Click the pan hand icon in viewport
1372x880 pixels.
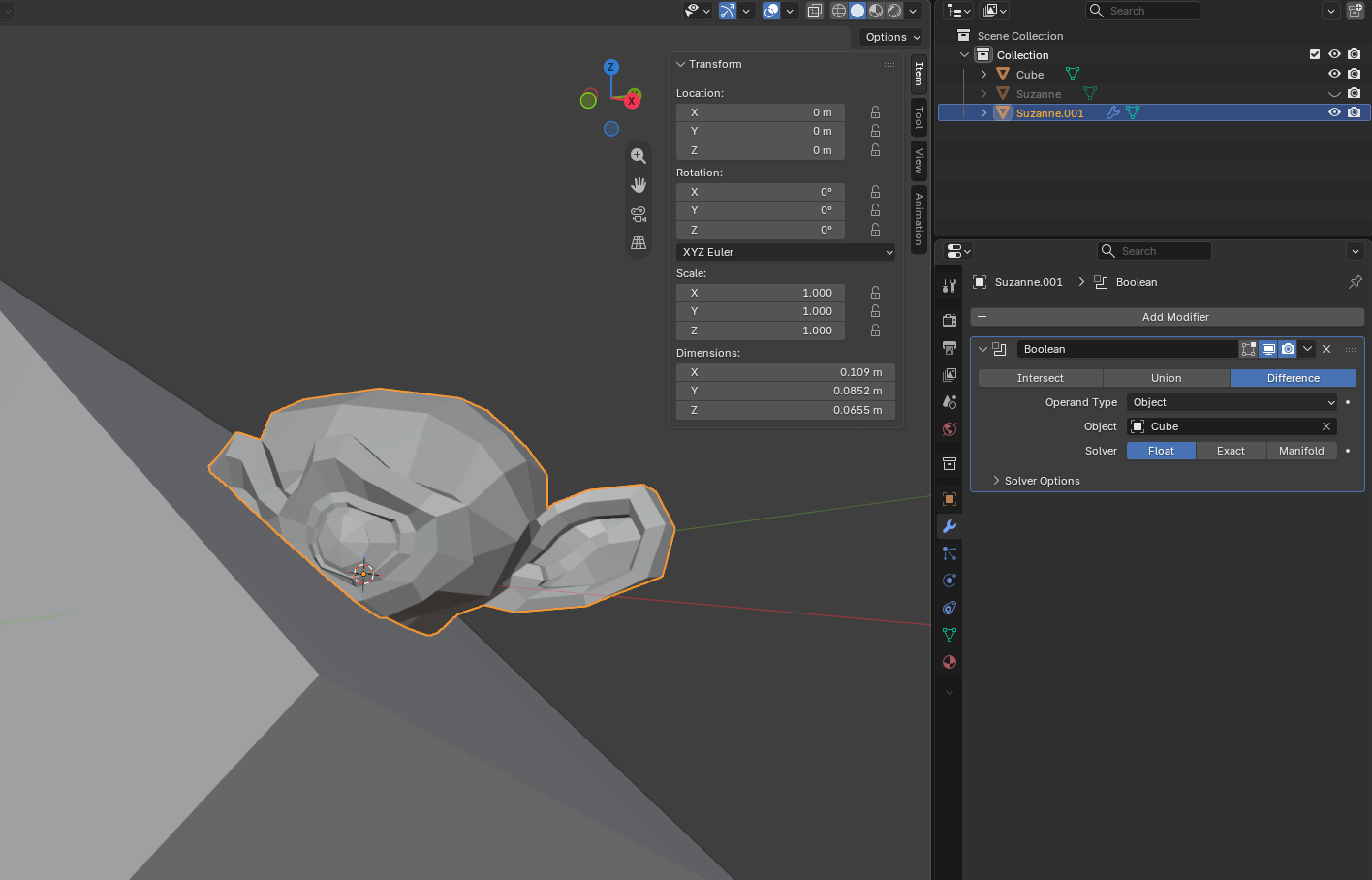(639, 185)
